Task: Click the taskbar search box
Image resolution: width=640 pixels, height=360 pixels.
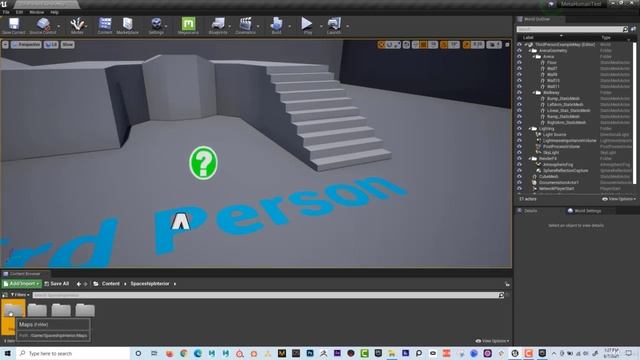Action: (73, 353)
